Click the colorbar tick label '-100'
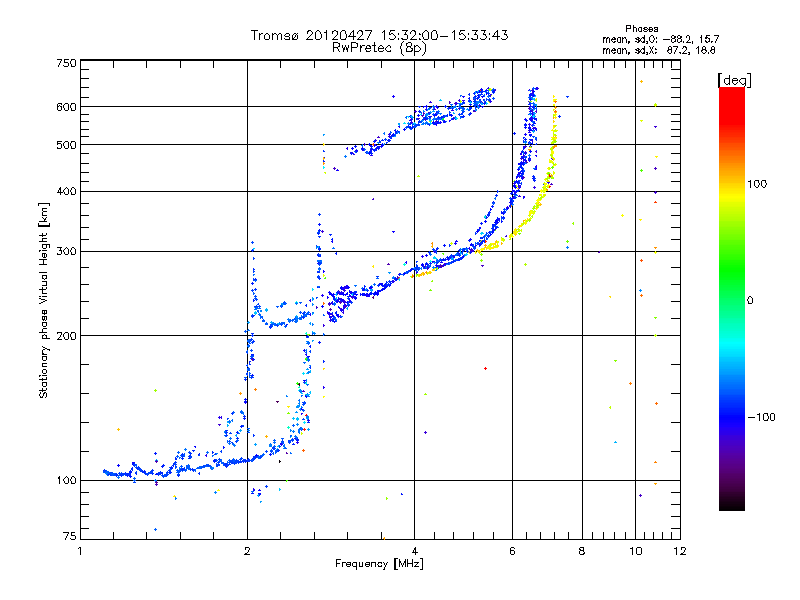 coord(761,417)
